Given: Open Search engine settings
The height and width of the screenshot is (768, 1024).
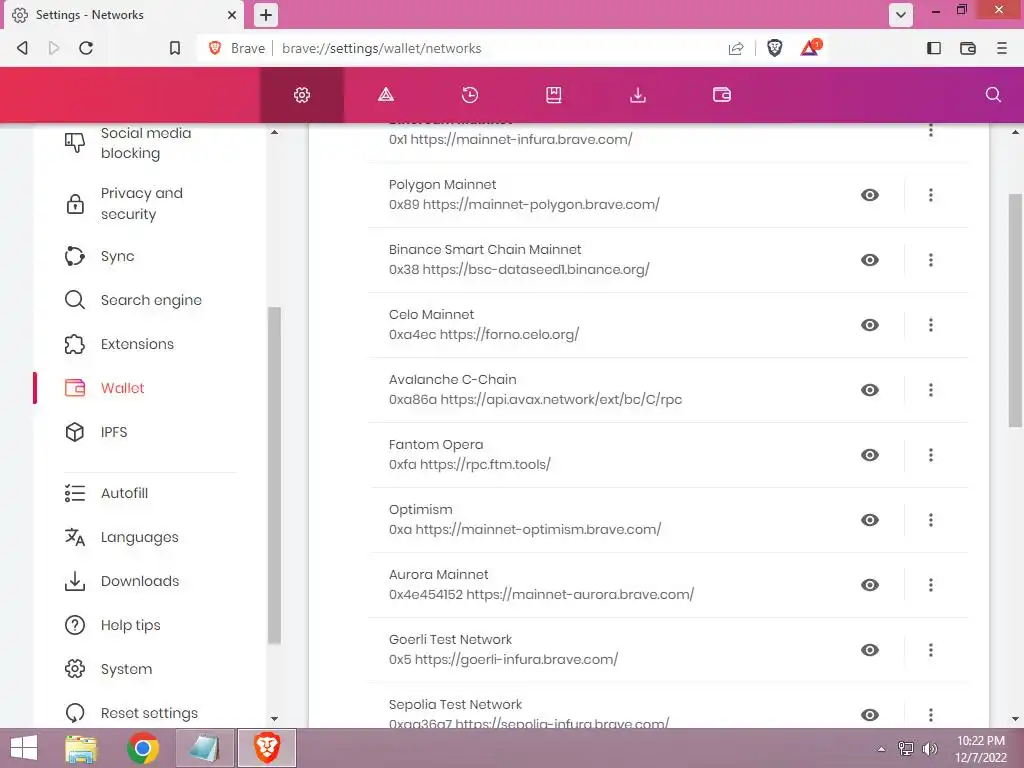Looking at the screenshot, I should pos(134,300).
